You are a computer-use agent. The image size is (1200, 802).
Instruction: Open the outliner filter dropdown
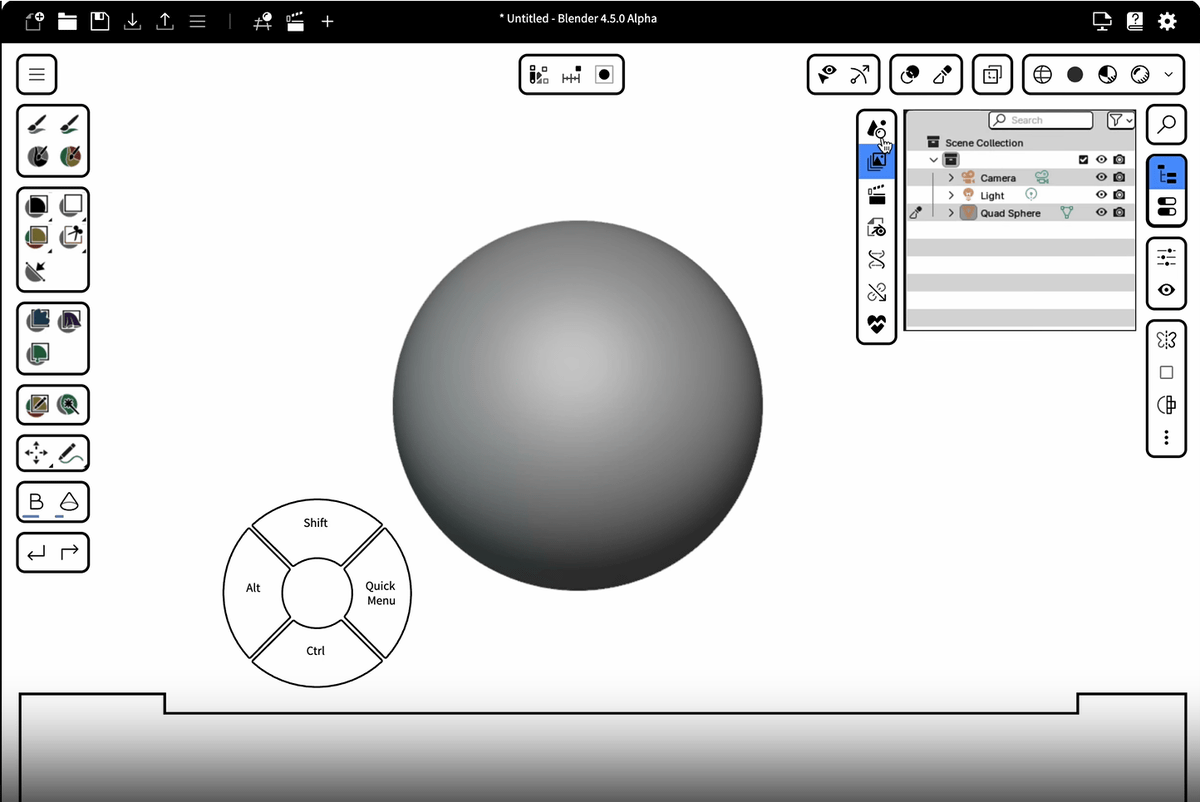tap(1121, 120)
